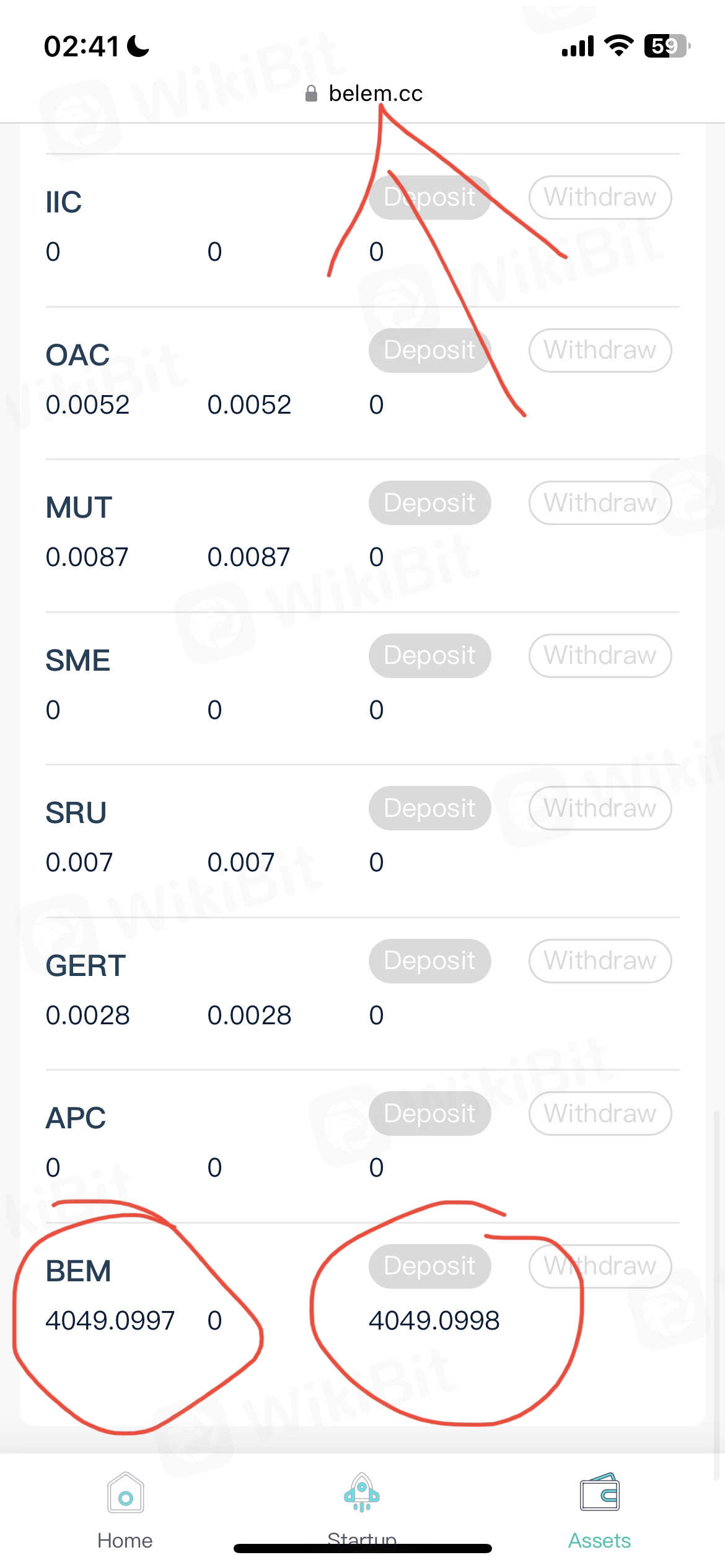This screenshot has height=1568, width=725.
Task: Tap the moon Focus mode icon
Action: click(138, 46)
